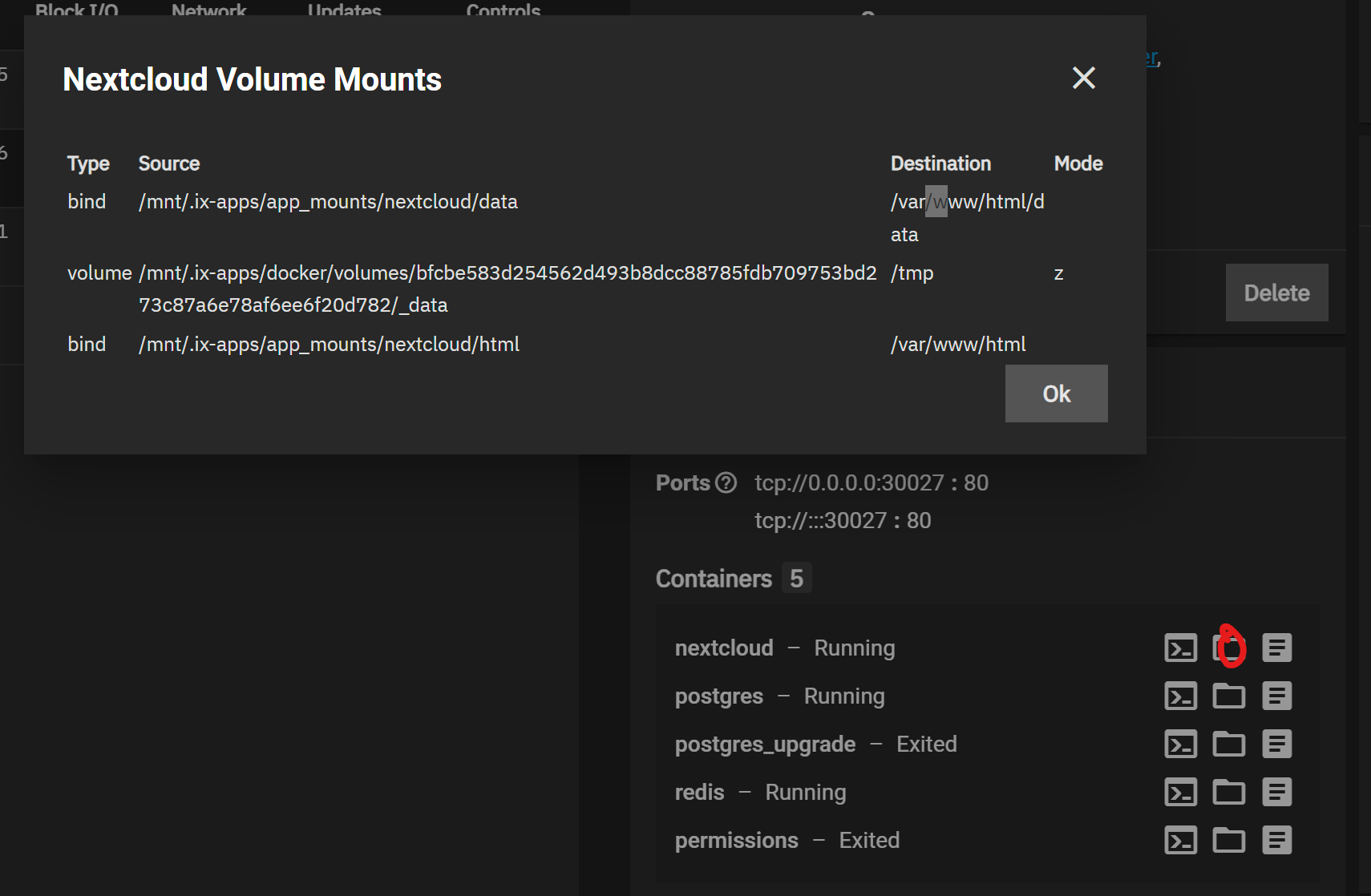Screen dimensions: 1371x896
Task: Click the /var/www/html destination of last row
Action: point(958,344)
